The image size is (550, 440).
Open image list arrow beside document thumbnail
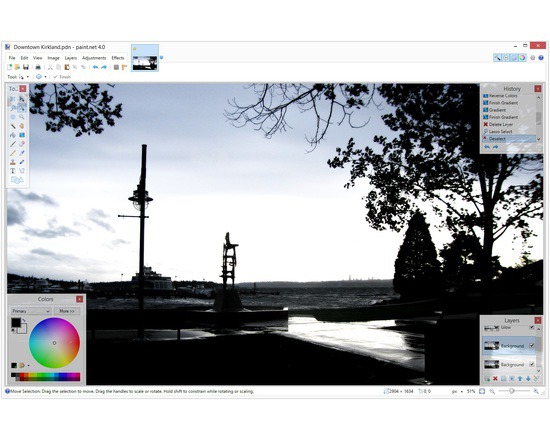pyautogui.click(x=161, y=57)
